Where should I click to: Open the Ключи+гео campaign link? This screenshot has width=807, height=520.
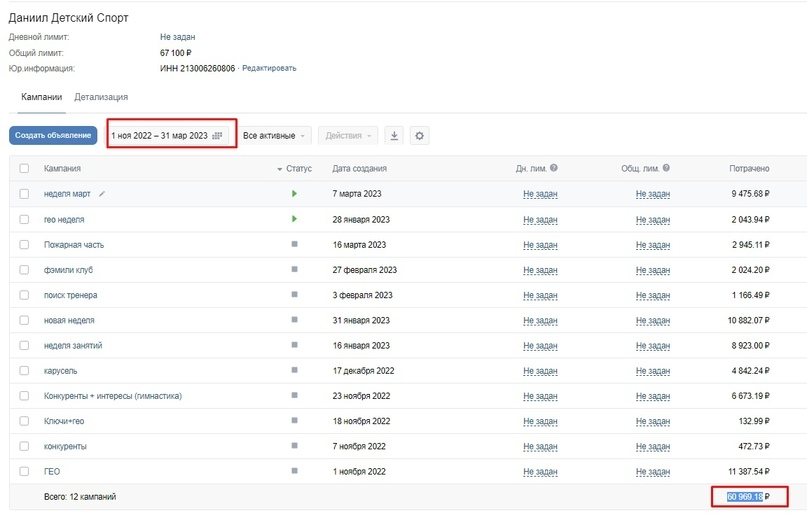[64, 421]
